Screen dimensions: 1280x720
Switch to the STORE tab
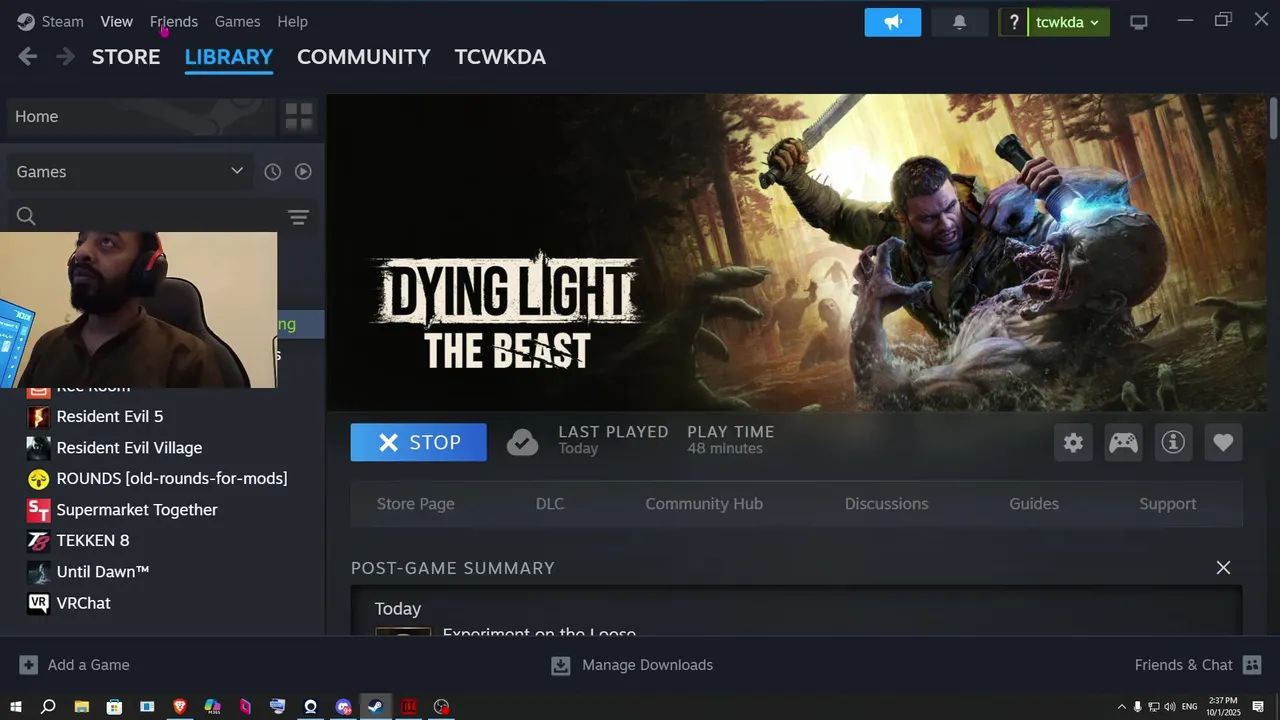coord(126,57)
